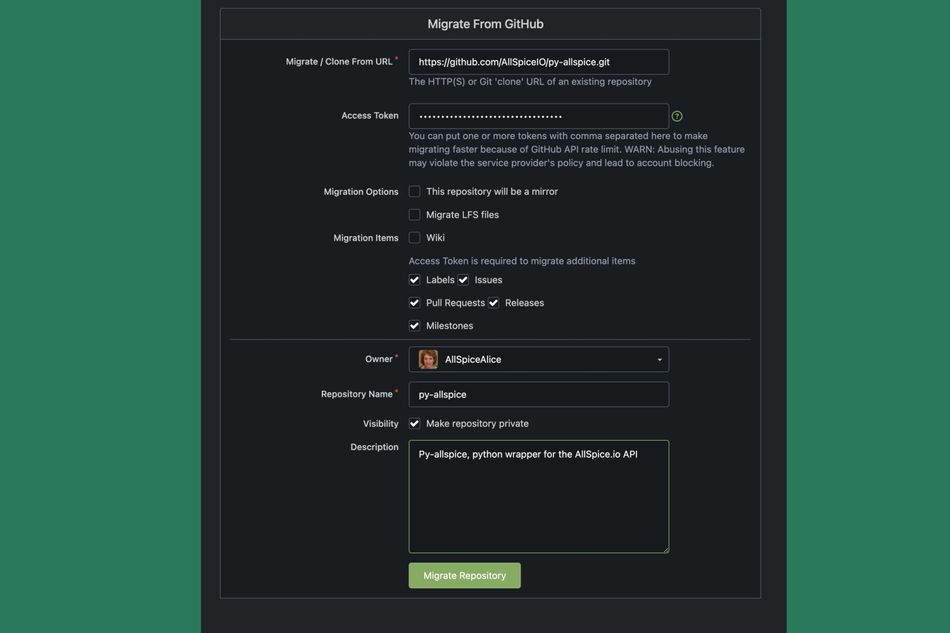
Task: Disable the Pull Requests checkbox
Action: click(x=414, y=303)
